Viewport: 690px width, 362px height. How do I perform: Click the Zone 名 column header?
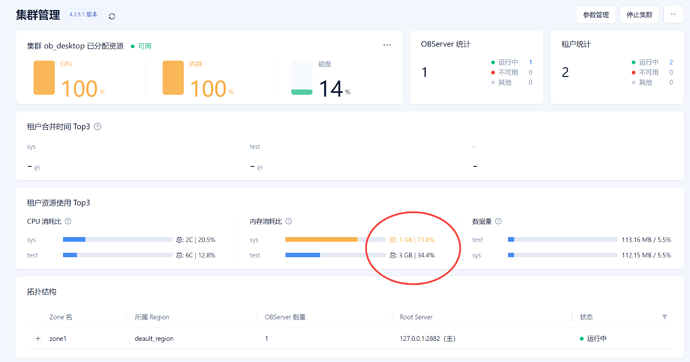tap(61, 317)
